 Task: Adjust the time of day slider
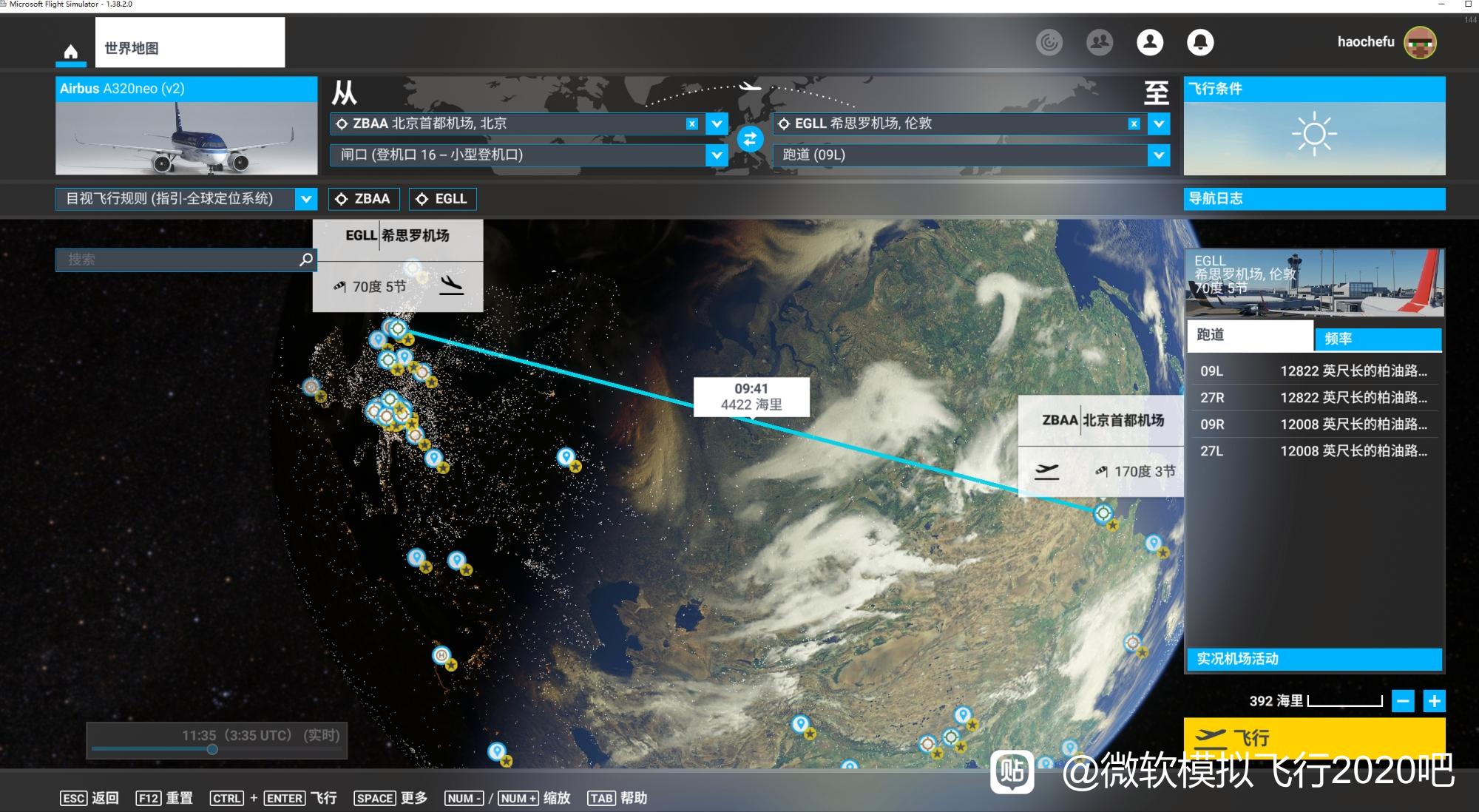coord(212,749)
